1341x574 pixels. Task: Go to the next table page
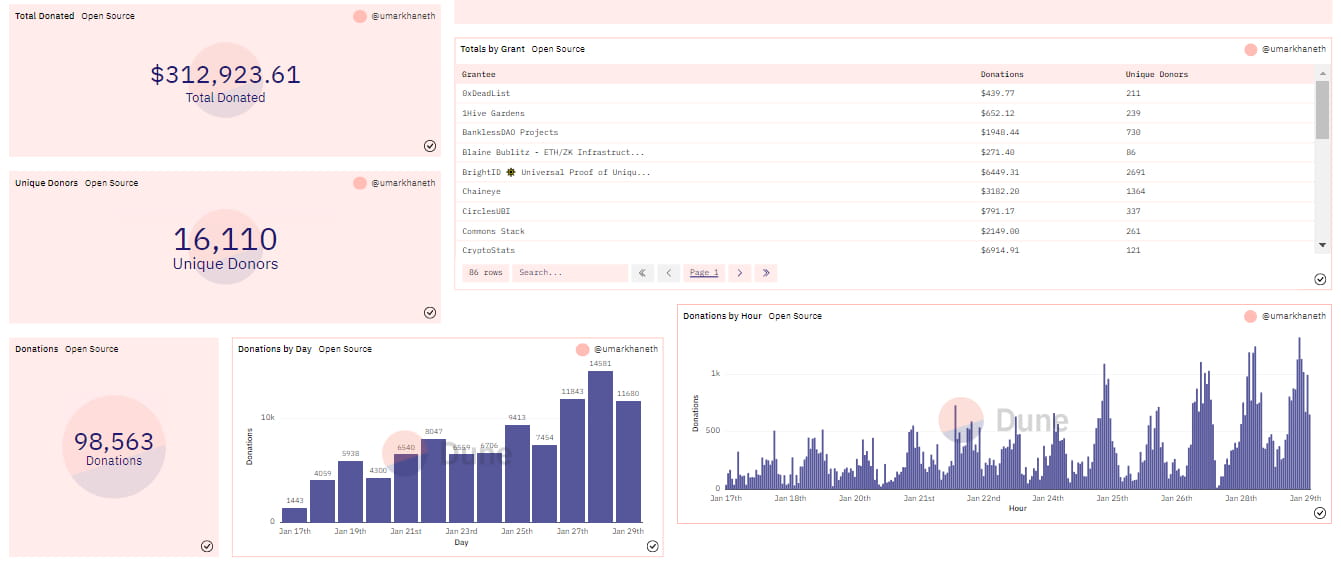click(739, 273)
